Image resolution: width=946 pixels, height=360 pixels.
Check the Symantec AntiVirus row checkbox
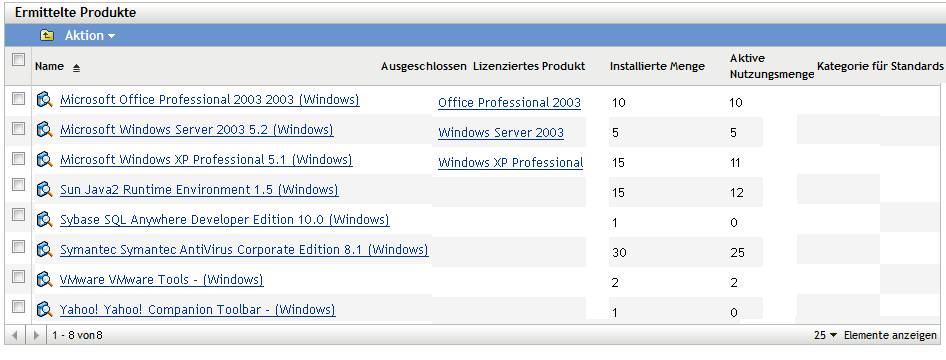point(19,246)
